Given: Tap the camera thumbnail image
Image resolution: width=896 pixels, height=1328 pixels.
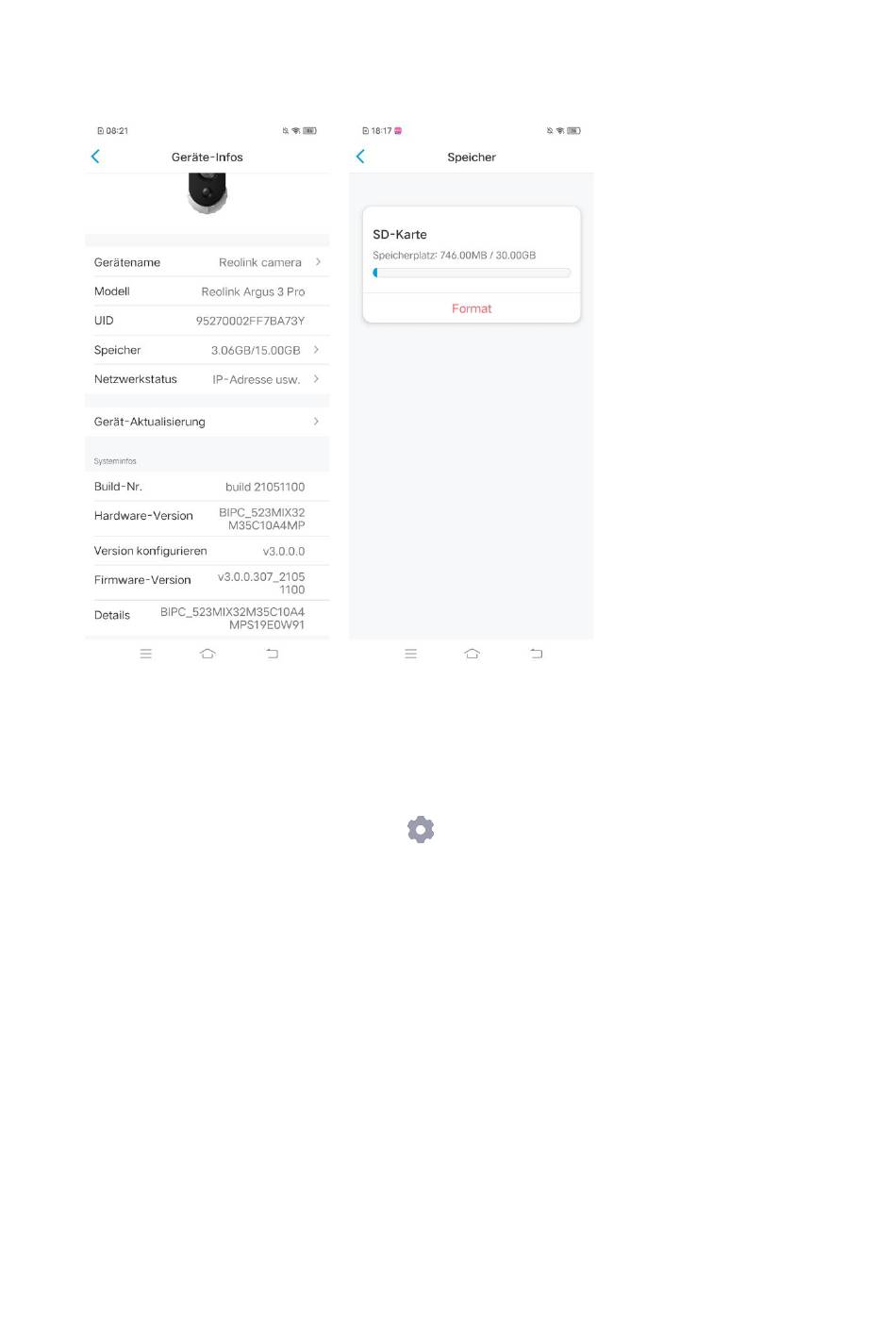Looking at the screenshot, I should pyautogui.click(x=207, y=193).
